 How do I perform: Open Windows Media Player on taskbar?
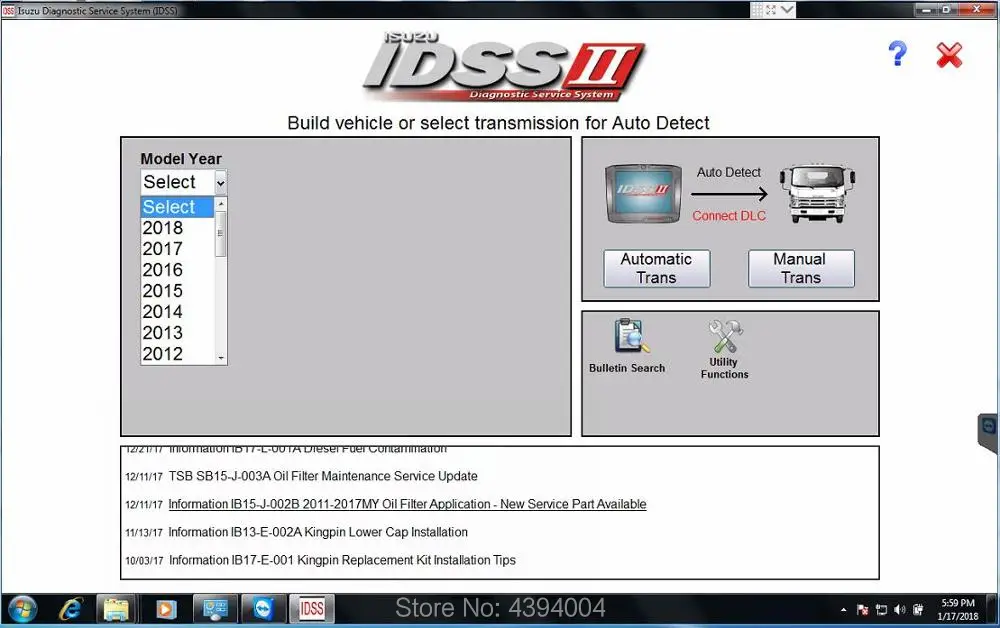point(166,610)
